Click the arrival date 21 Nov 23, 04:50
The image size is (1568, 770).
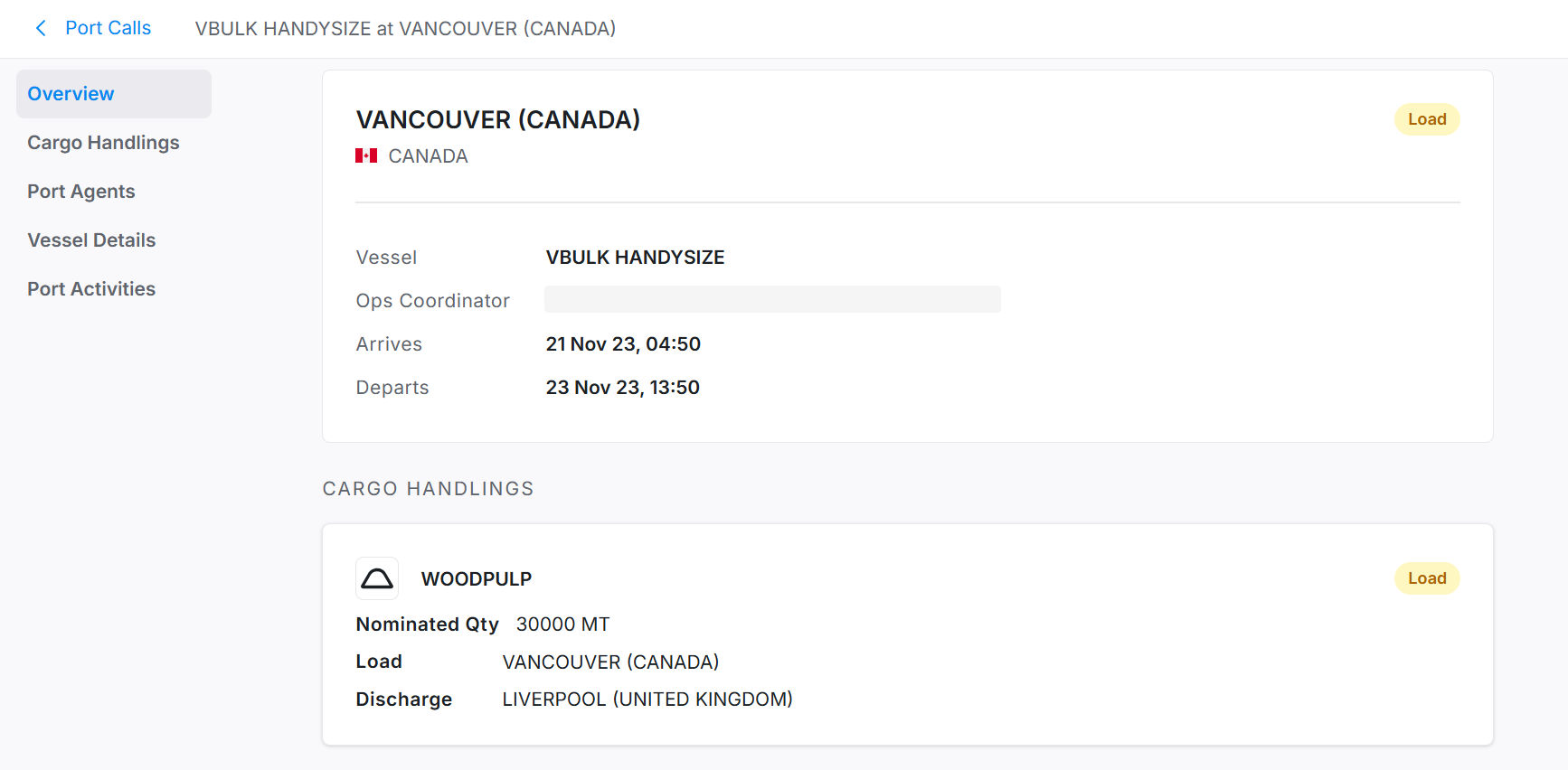pyautogui.click(x=623, y=344)
